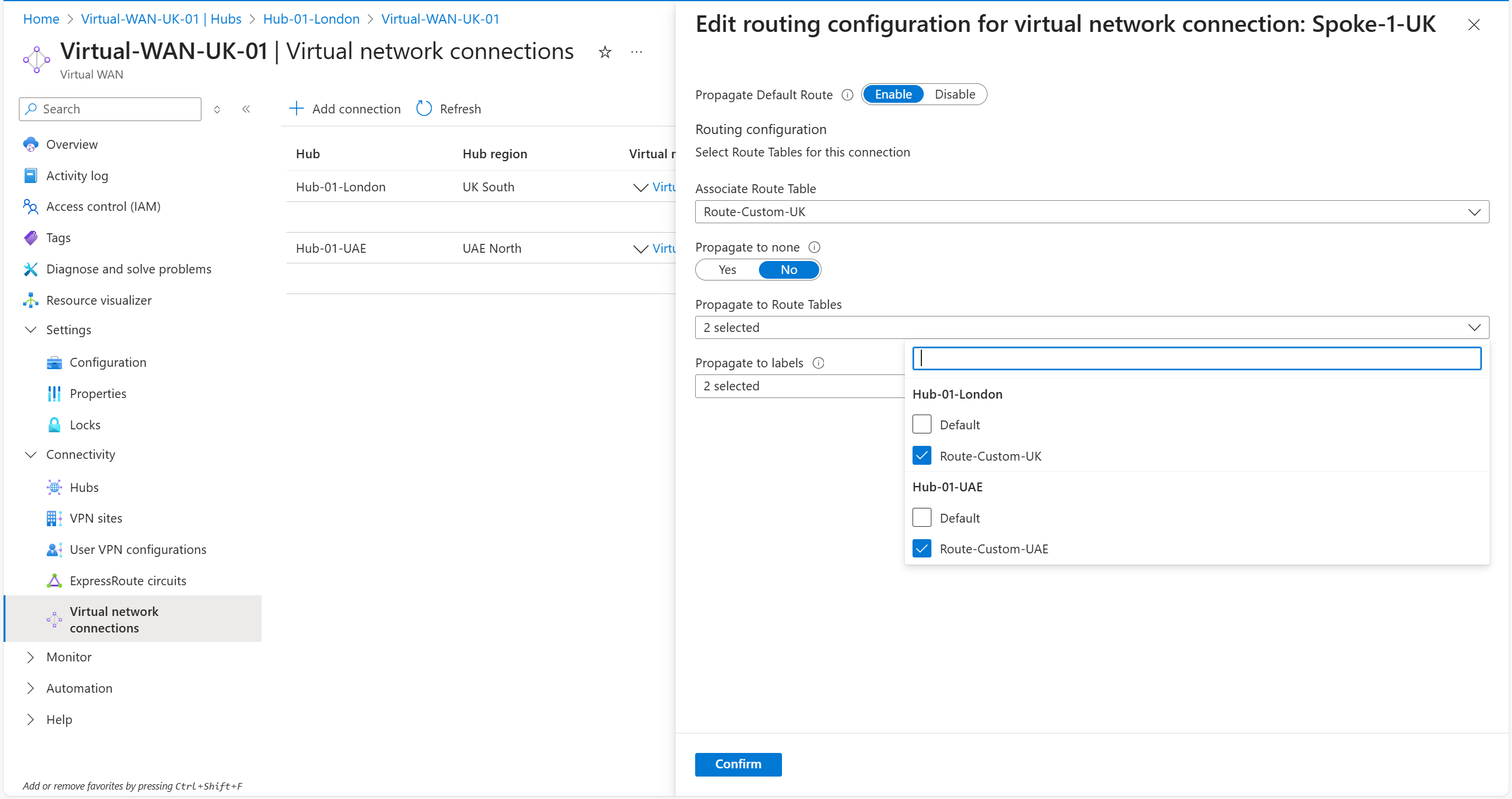Uncheck Route-Custom-UK checkbox

point(922,455)
